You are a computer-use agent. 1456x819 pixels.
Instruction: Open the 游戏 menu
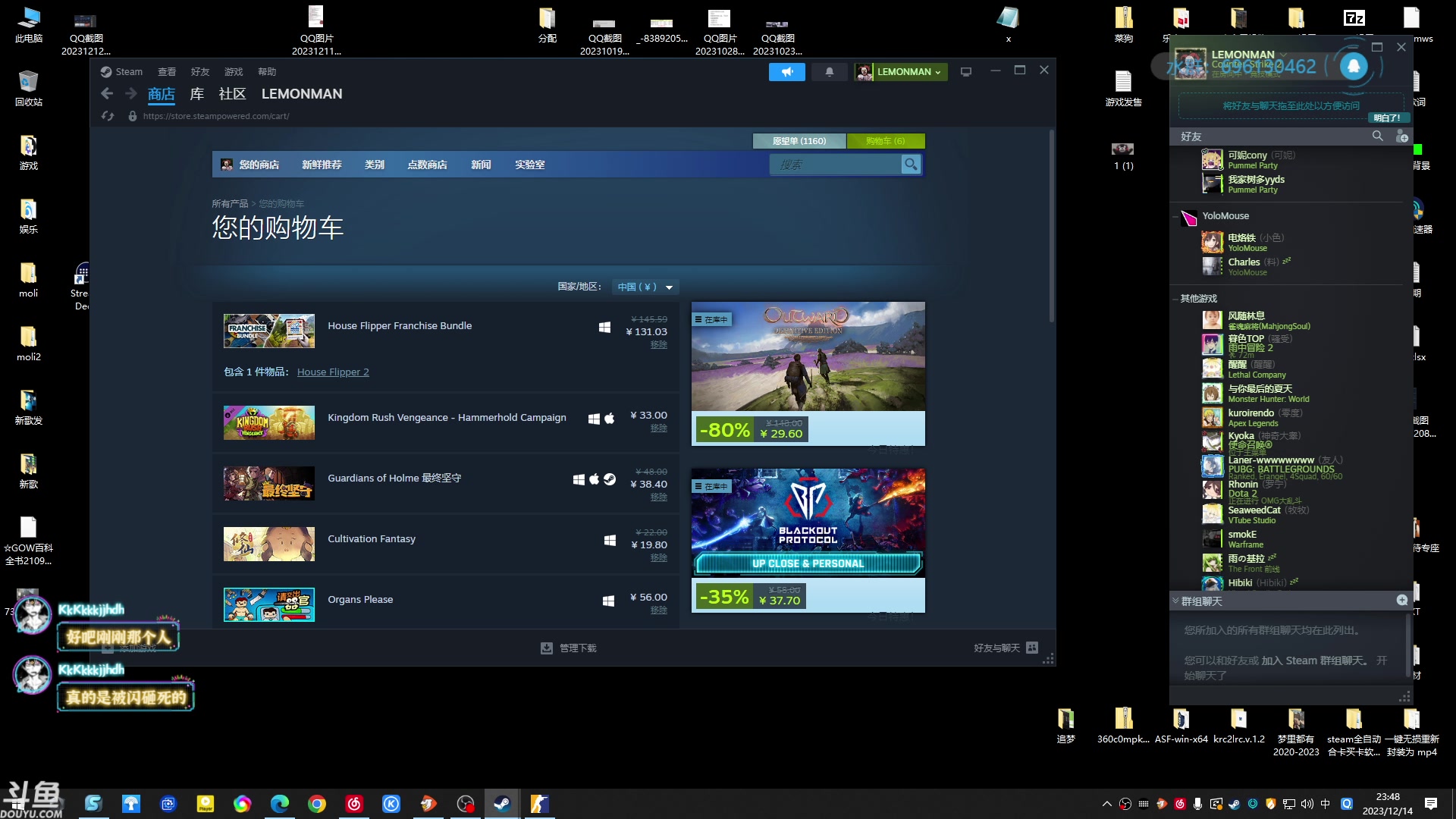click(x=234, y=72)
